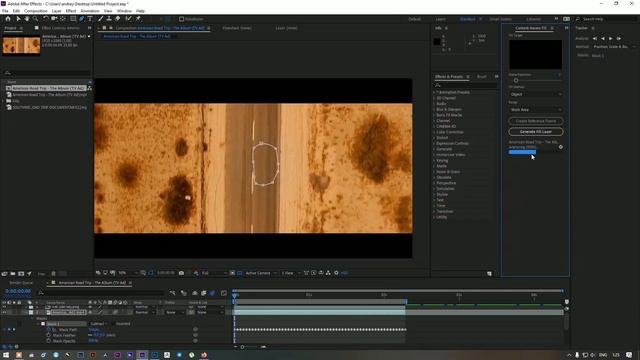Open the Effect menu
Screen dimensions: 640x360
click(x=71, y=11)
